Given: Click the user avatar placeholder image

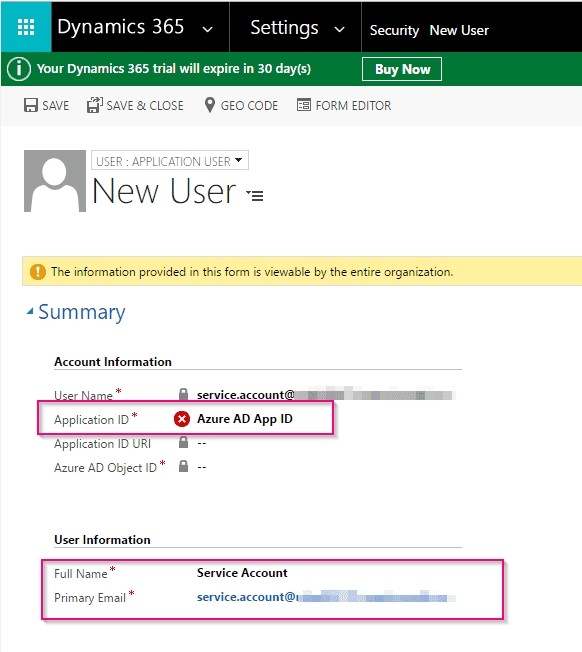Looking at the screenshot, I should click(x=55, y=181).
